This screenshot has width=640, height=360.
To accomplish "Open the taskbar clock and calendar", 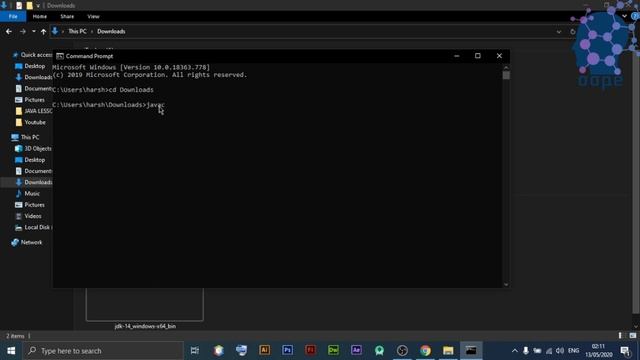I will click(598, 351).
